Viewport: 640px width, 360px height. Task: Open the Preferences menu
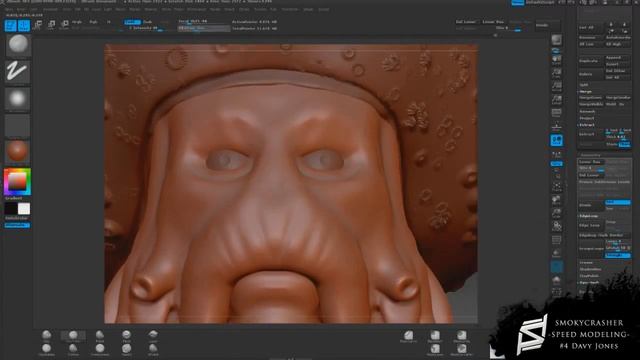pos(197,9)
